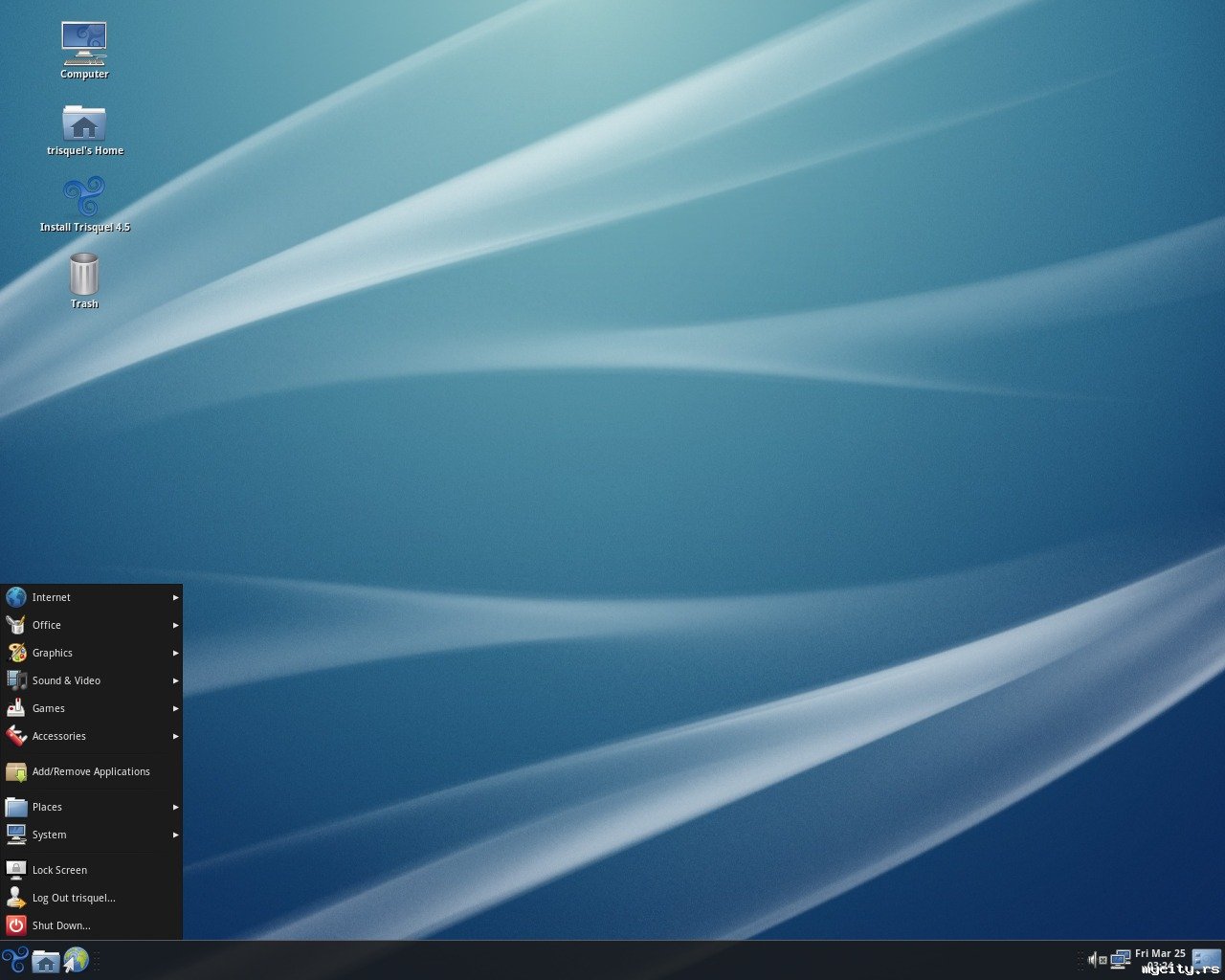Click the network connection icon in tray

click(1120, 960)
